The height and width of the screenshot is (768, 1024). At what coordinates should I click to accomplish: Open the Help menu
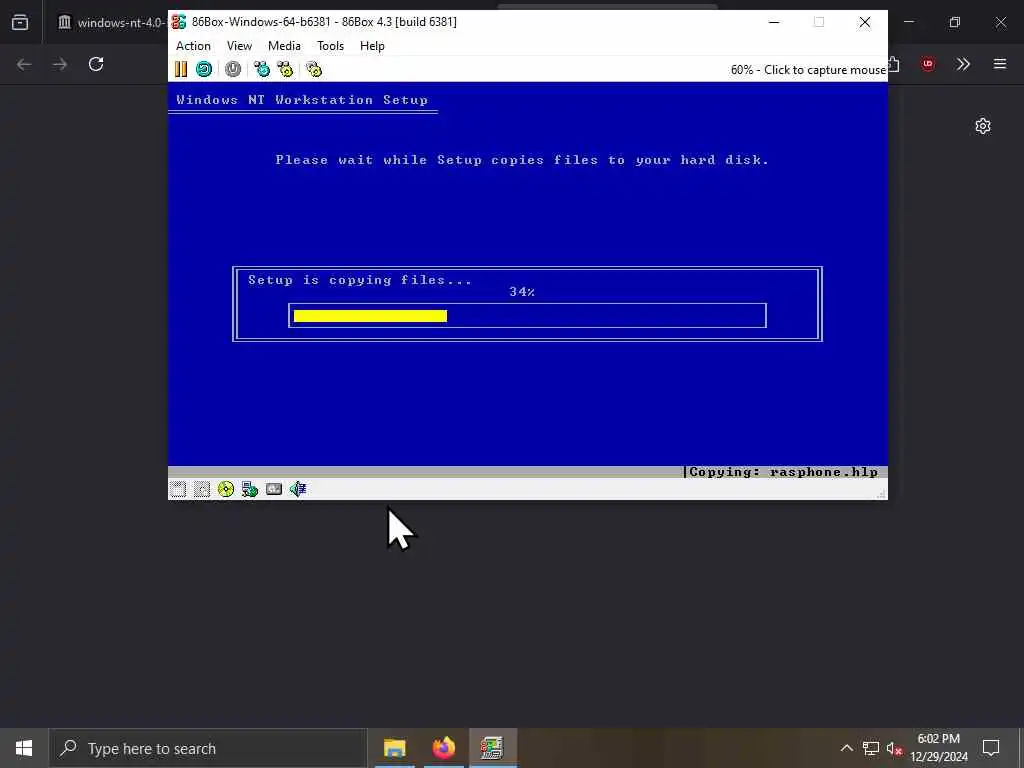(x=372, y=46)
